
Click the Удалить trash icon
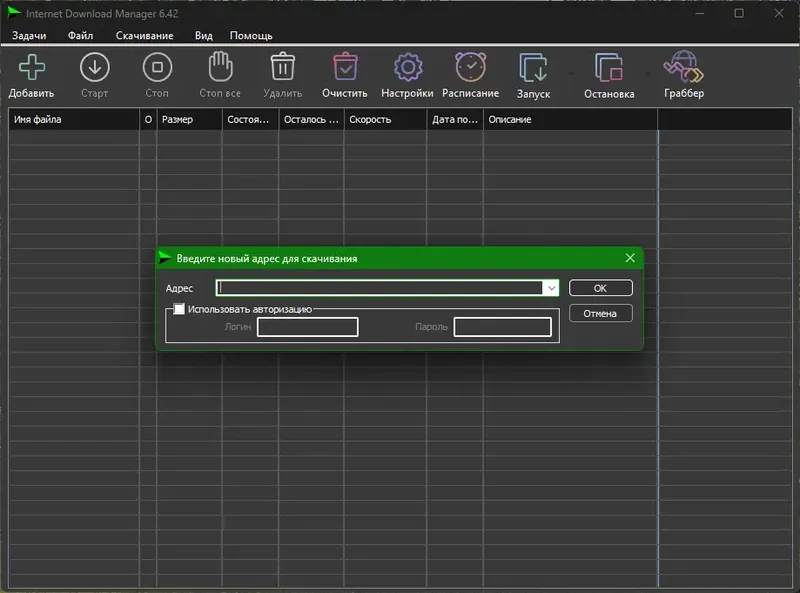click(283, 66)
